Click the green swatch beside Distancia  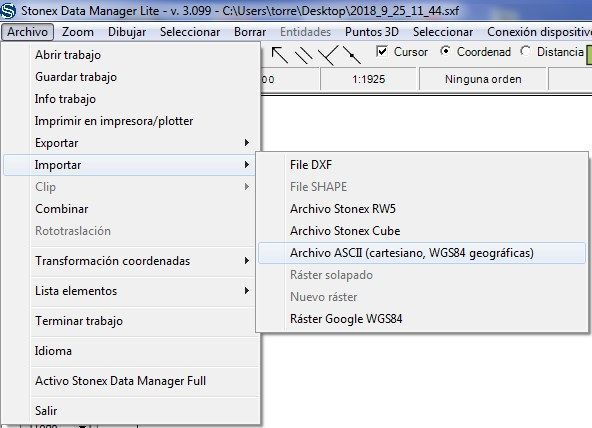tap(589, 54)
